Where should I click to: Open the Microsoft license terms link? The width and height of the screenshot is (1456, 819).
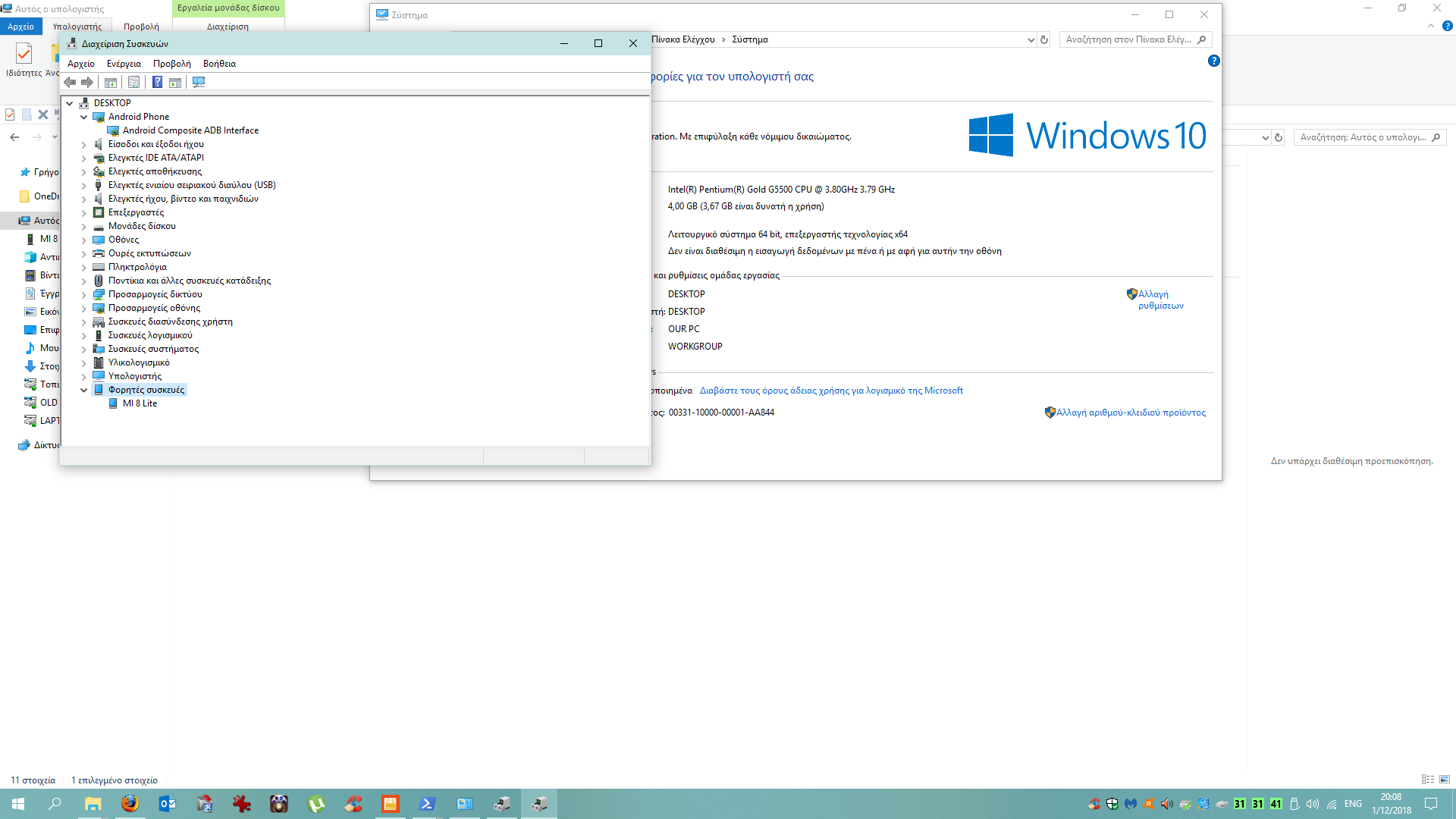point(831,391)
